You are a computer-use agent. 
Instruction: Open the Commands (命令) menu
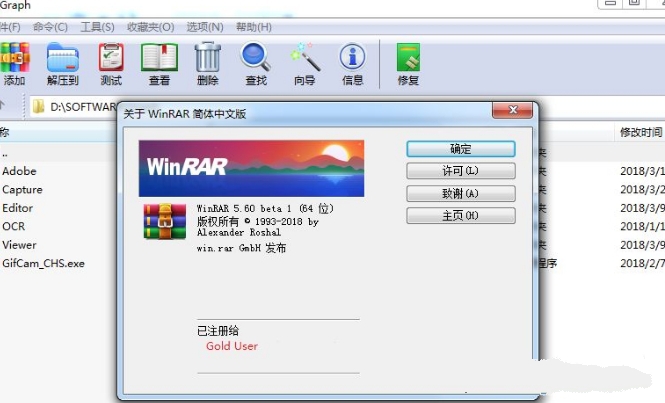[50, 27]
